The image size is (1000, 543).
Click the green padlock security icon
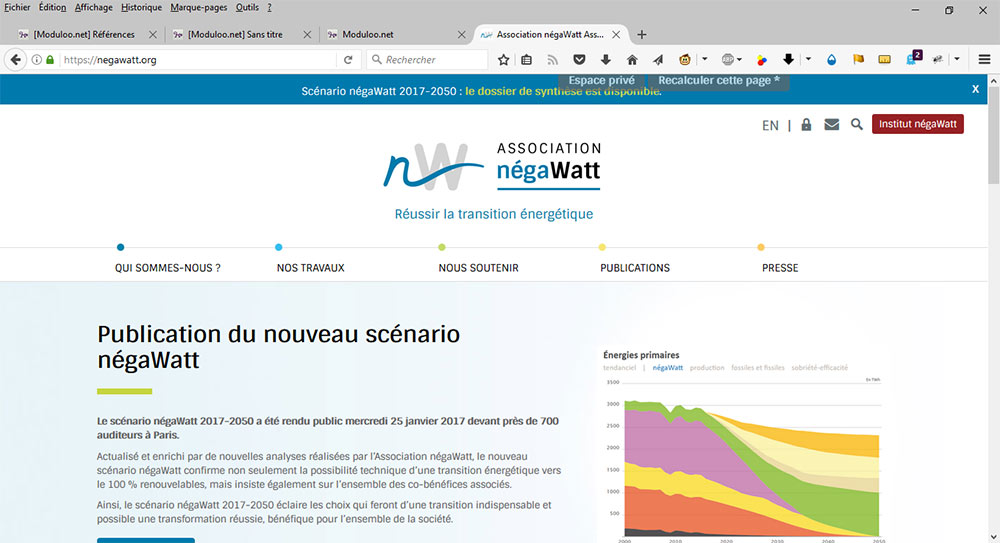[50, 59]
